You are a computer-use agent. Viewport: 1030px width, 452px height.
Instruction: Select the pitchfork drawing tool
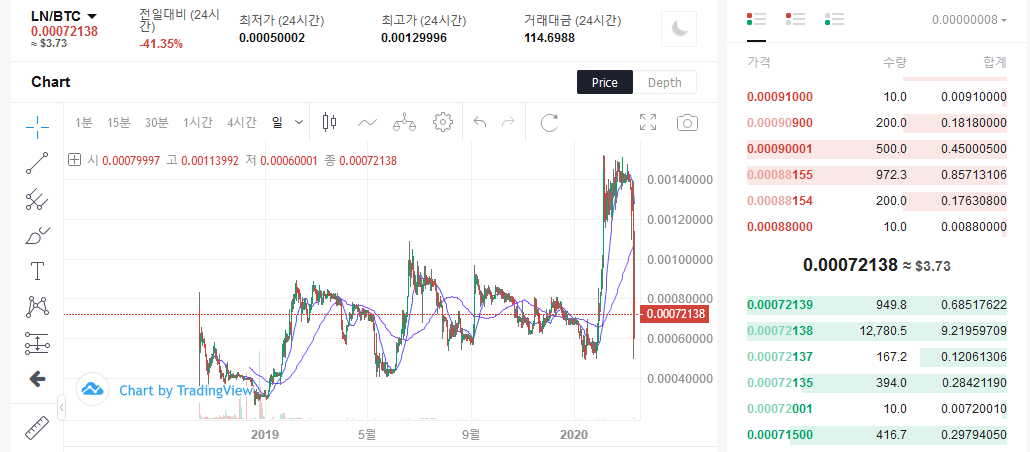click(x=37, y=199)
